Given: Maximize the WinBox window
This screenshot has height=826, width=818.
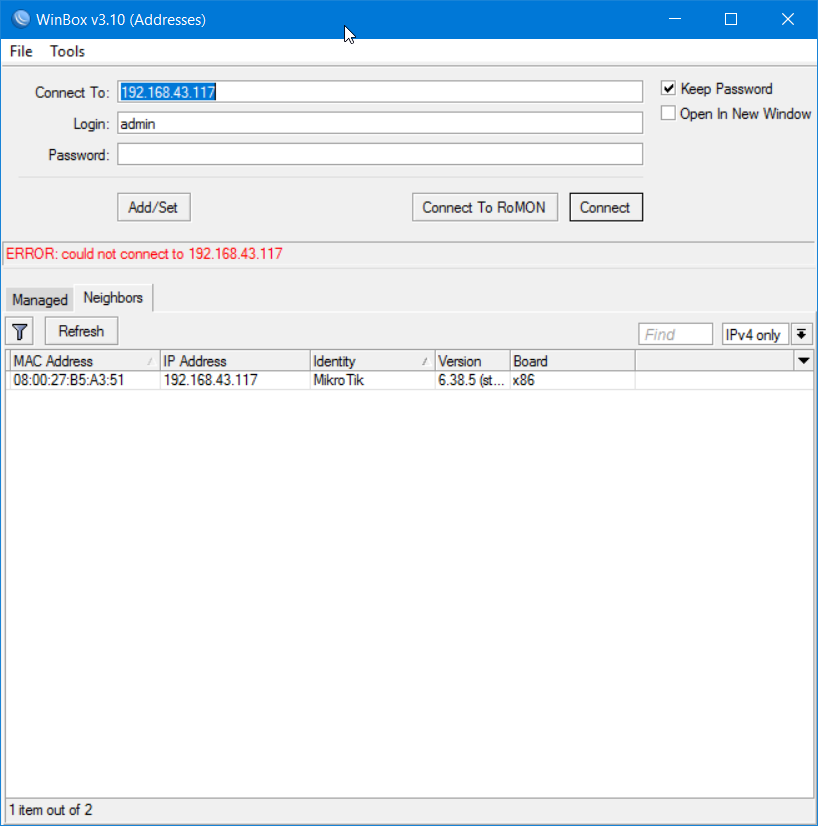Looking at the screenshot, I should tap(731, 19).
